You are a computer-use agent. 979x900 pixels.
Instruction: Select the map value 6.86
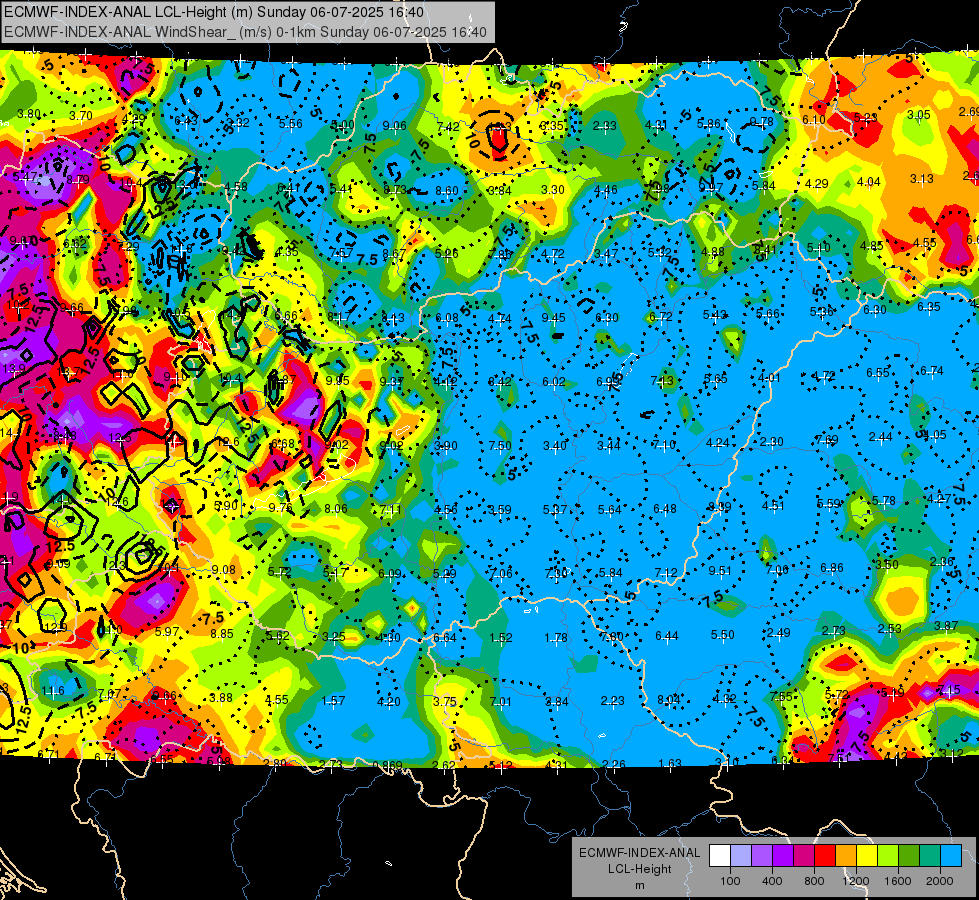[832, 567]
